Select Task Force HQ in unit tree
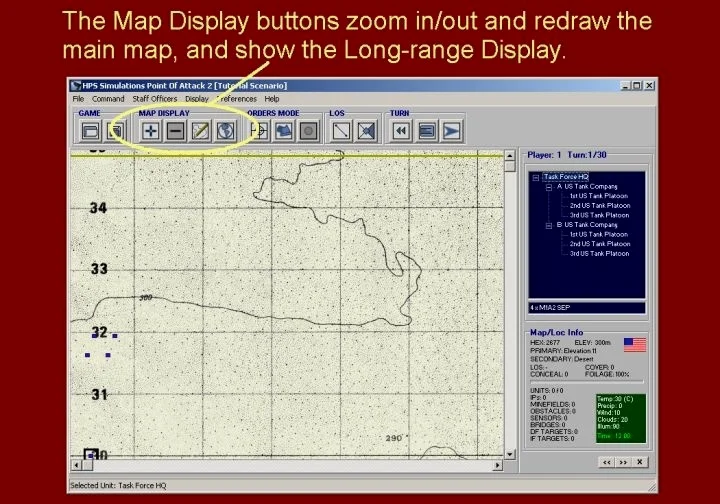Image resolution: width=720 pixels, height=504 pixels. pos(566,177)
